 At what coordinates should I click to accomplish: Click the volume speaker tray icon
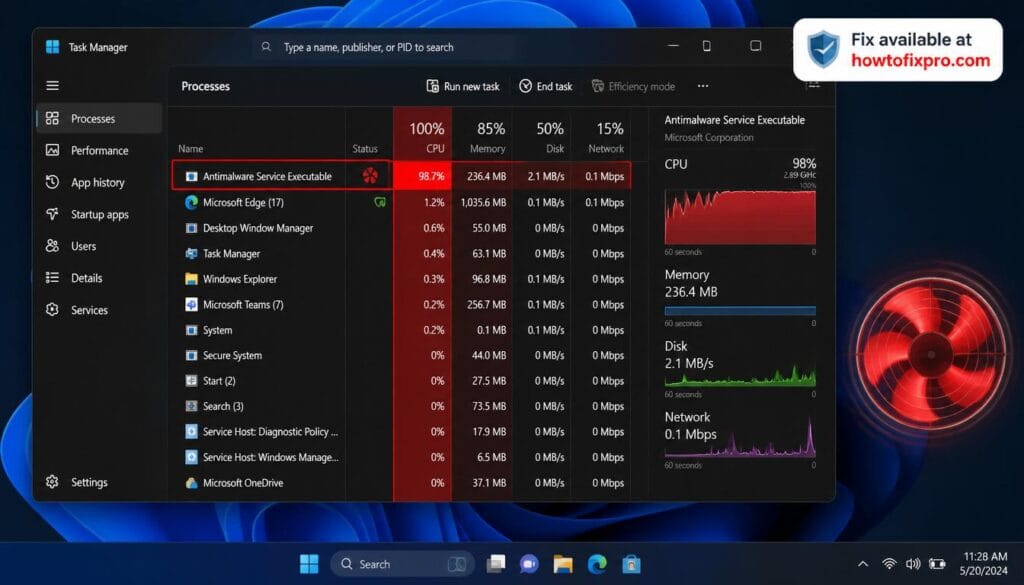(x=913, y=564)
